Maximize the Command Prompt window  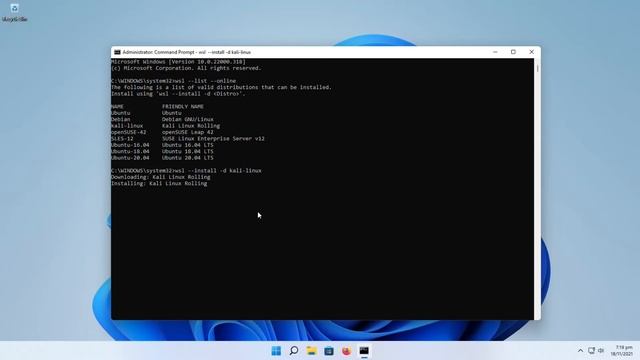tap(513, 52)
